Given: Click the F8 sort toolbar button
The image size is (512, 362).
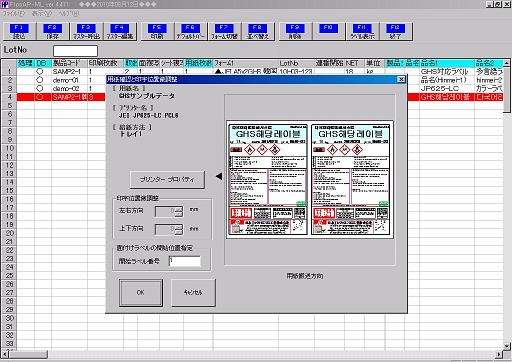Looking at the screenshot, I should 258,32.
